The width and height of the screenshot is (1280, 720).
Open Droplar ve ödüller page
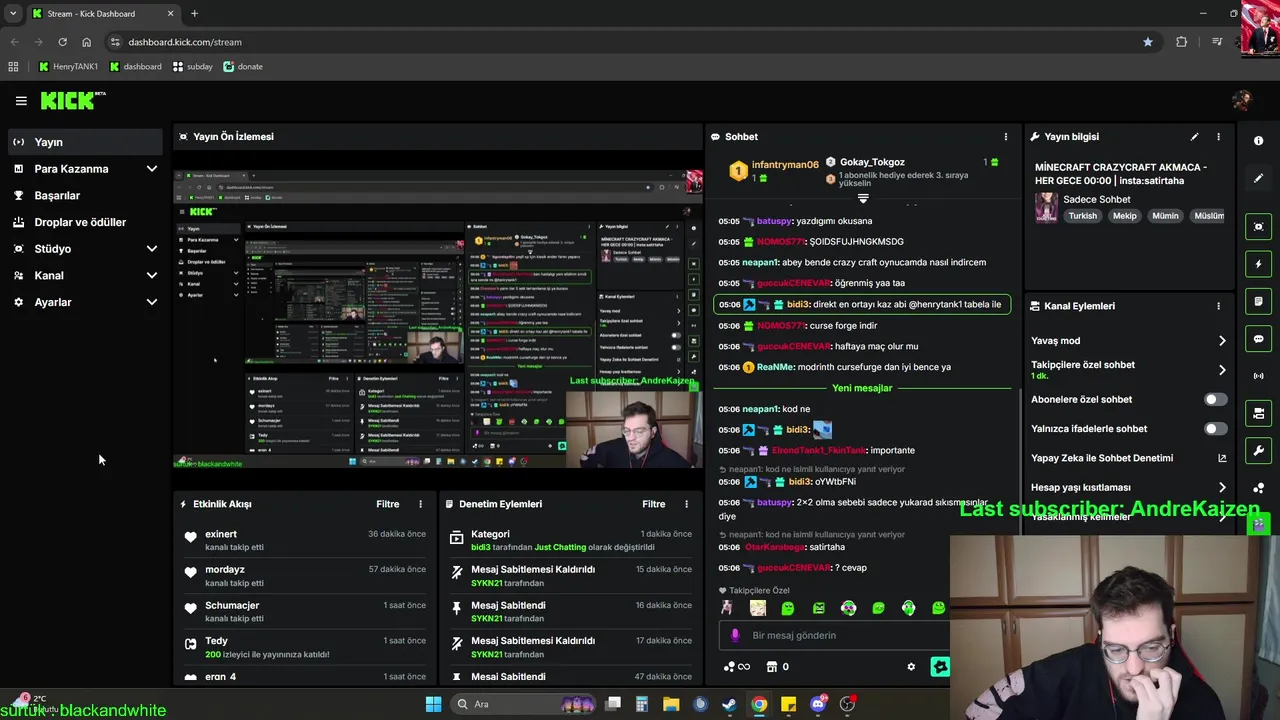85,222
